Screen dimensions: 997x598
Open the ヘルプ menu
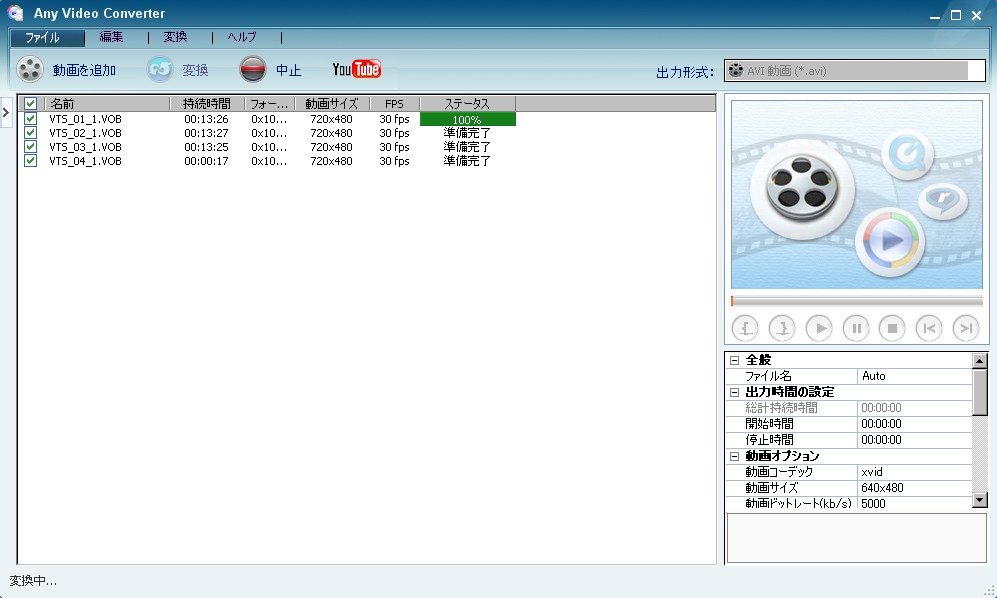[242, 37]
